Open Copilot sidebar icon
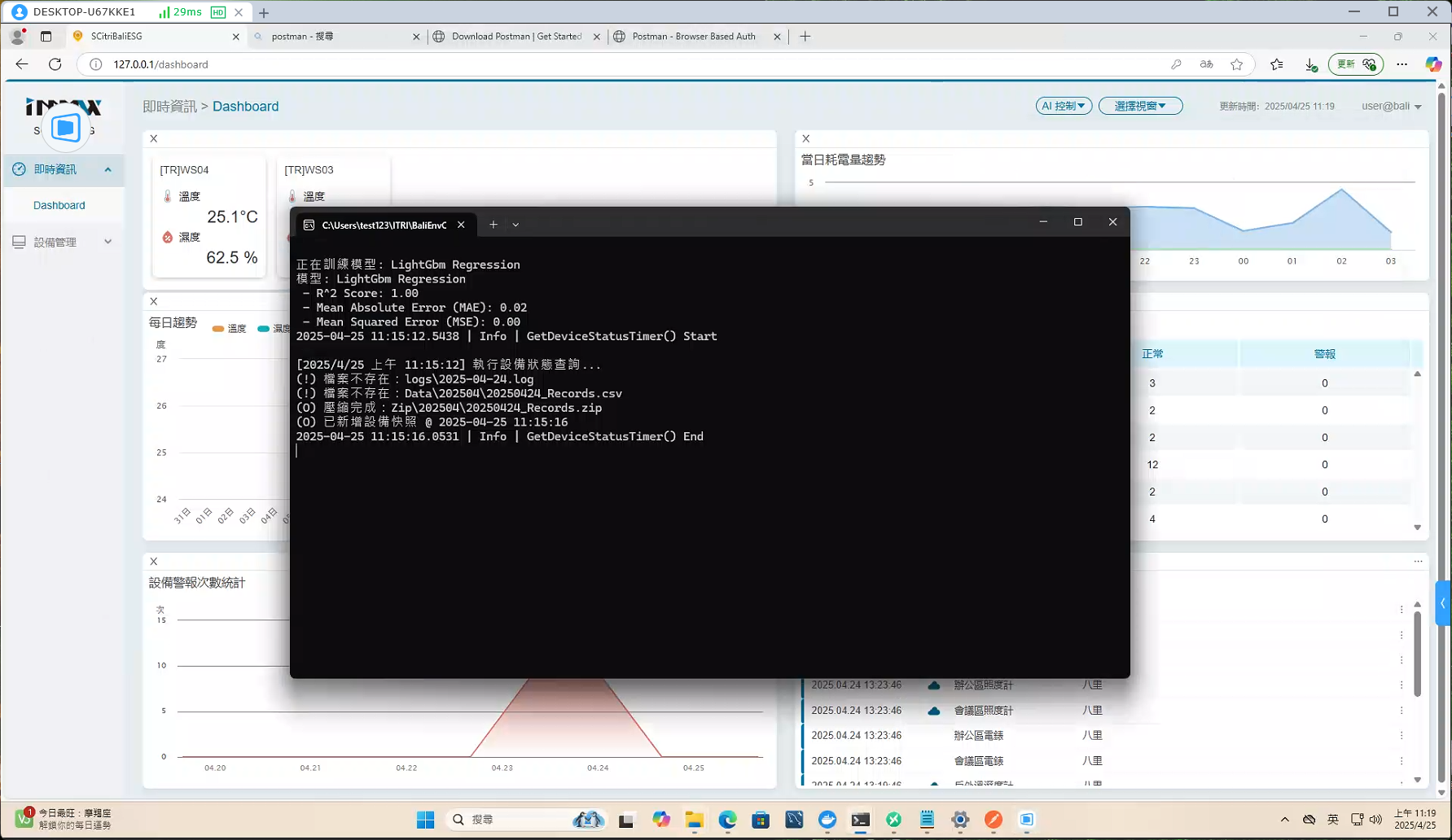Viewport: 1452px width, 840px height. tap(1433, 64)
